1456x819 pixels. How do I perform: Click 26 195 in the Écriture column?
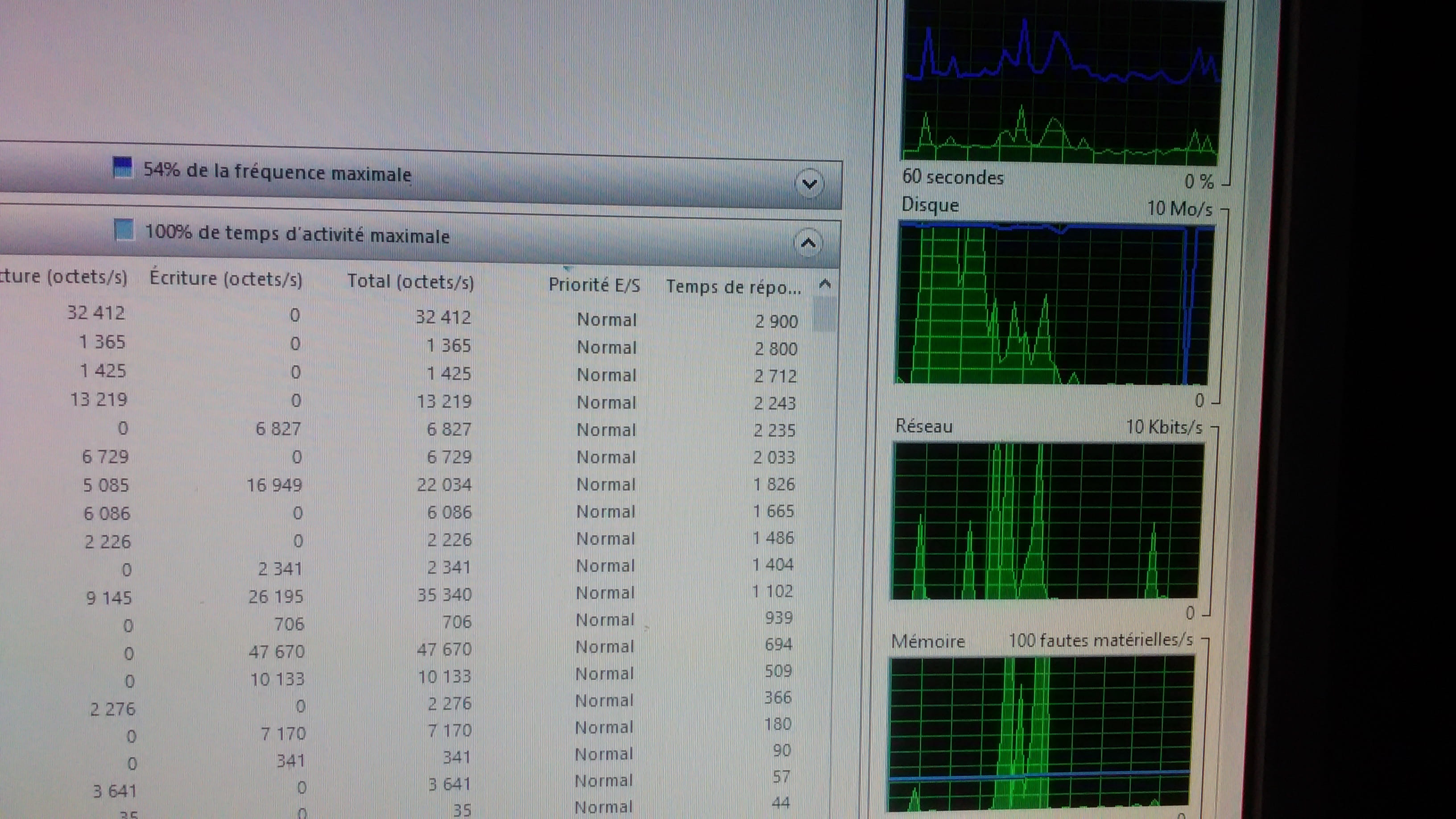pyautogui.click(x=276, y=597)
